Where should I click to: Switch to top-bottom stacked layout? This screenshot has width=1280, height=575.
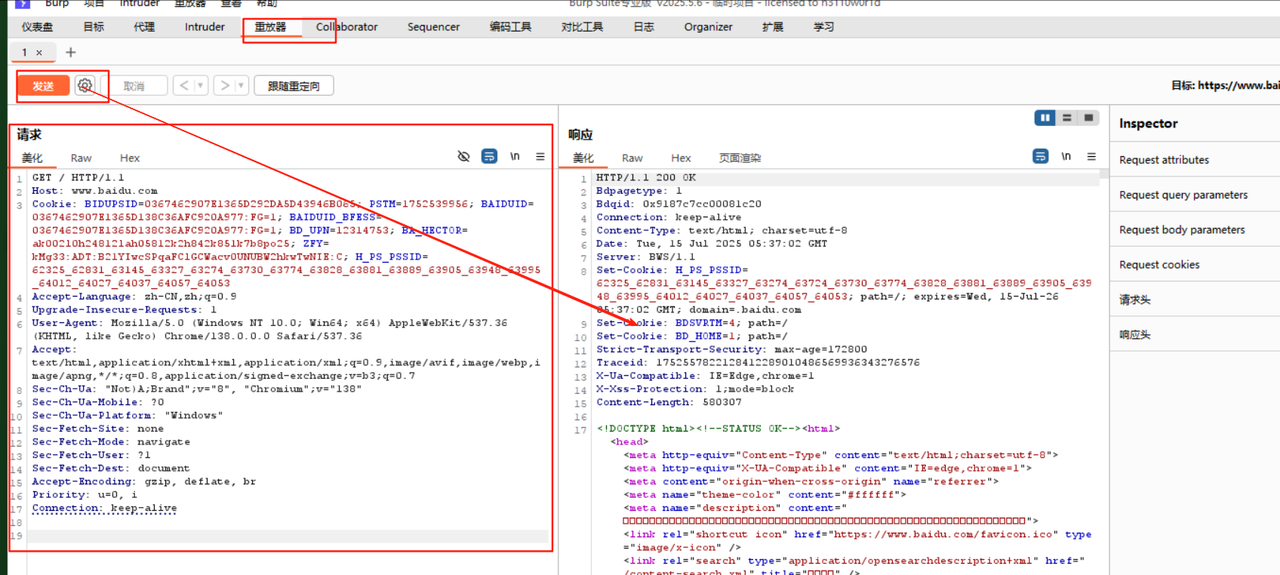[x=1067, y=118]
